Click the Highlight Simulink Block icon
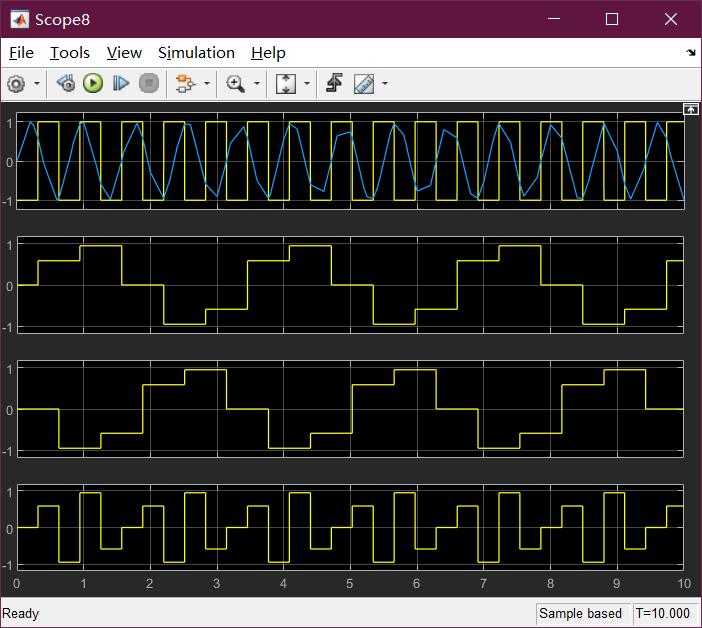The height and width of the screenshot is (628, 702). 184,84
